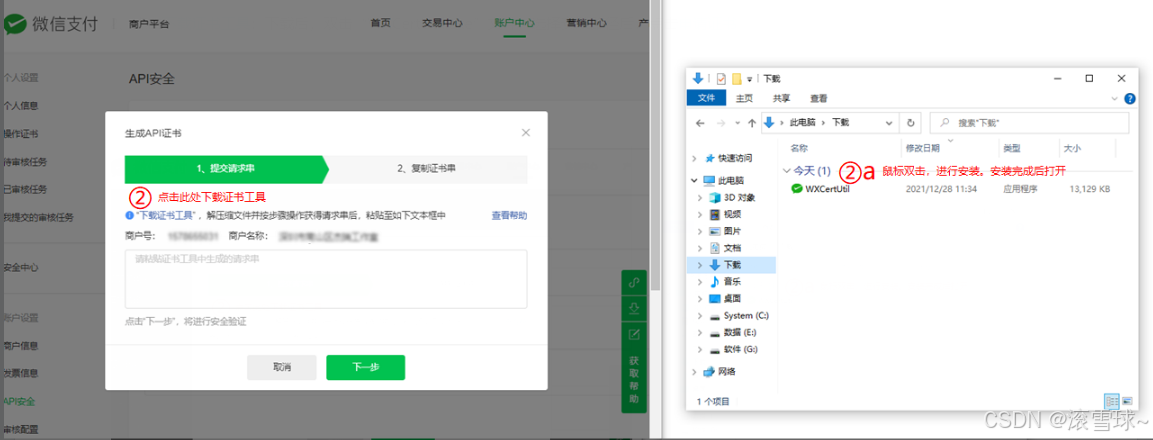Screen dimensions: 1153x440
Task: Collapse 此电脑 in navigation pane
Action: [695, 180]
